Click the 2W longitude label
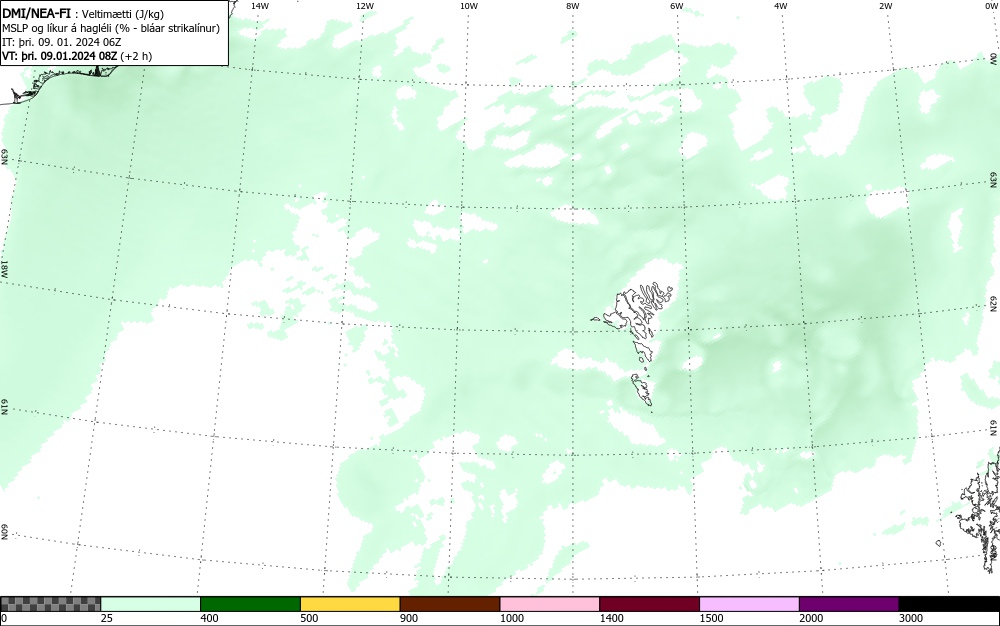 (885, 6)
